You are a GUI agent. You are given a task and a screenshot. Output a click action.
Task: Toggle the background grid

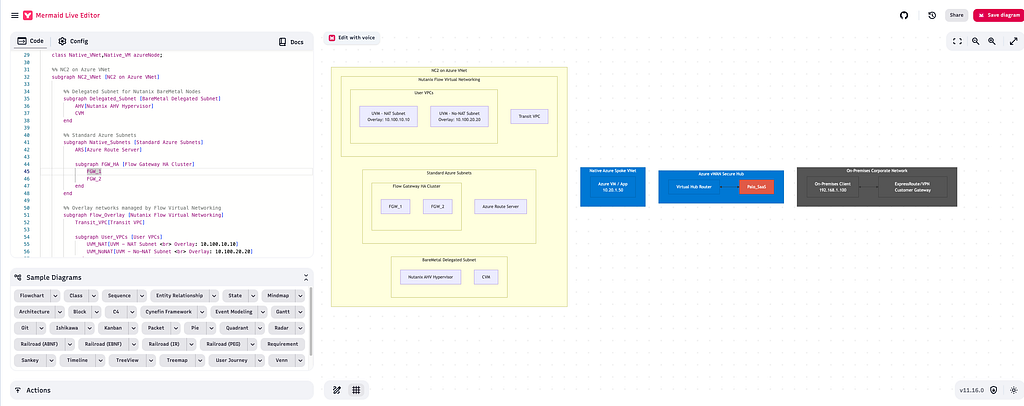[x=356, y=390]
